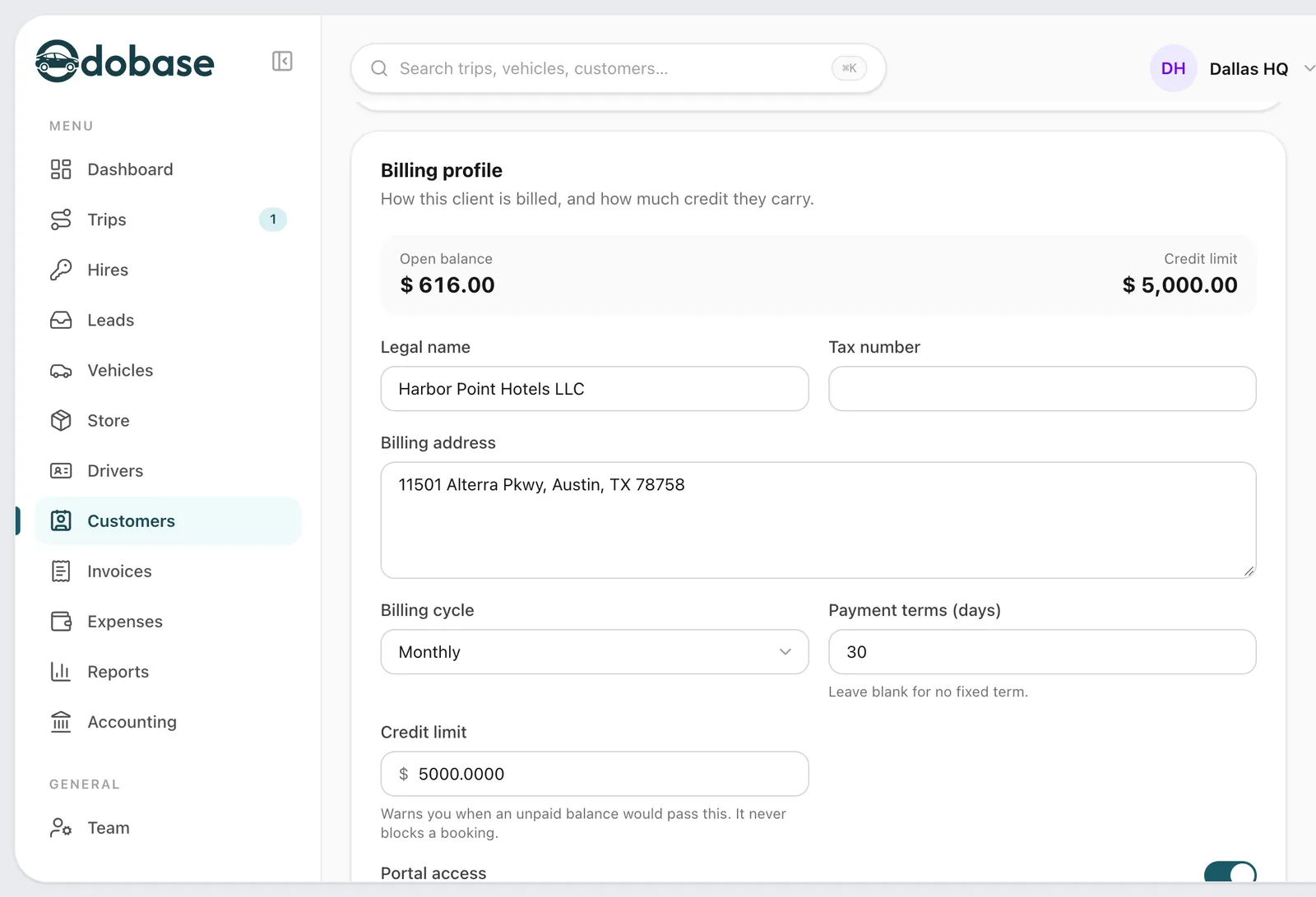This screenshot has height=897, width=1316.
Task: Click the Vehicles car icon
Action: (61, 371)
